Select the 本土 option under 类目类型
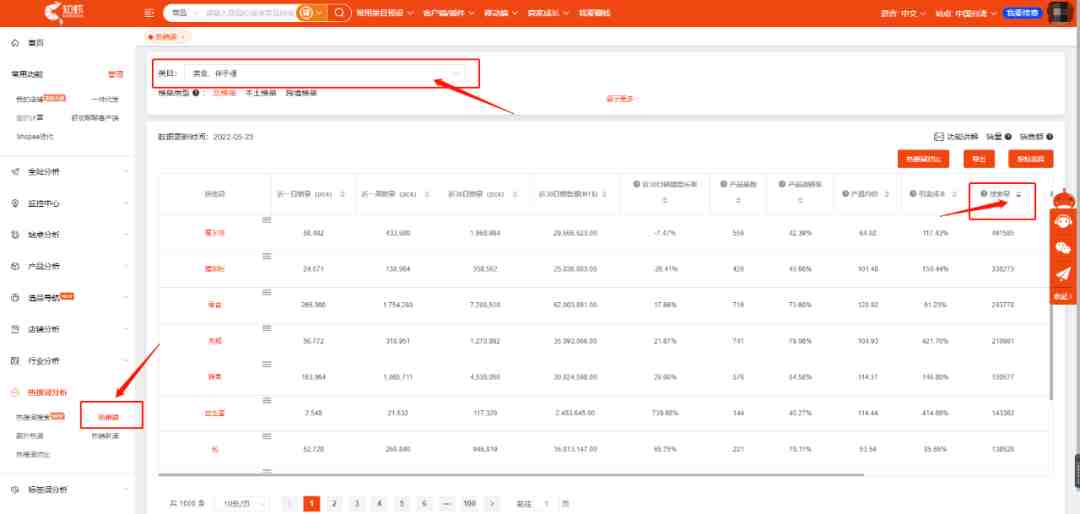The width and height of the screenshot is (1080, 514). [x=260, y=92]
